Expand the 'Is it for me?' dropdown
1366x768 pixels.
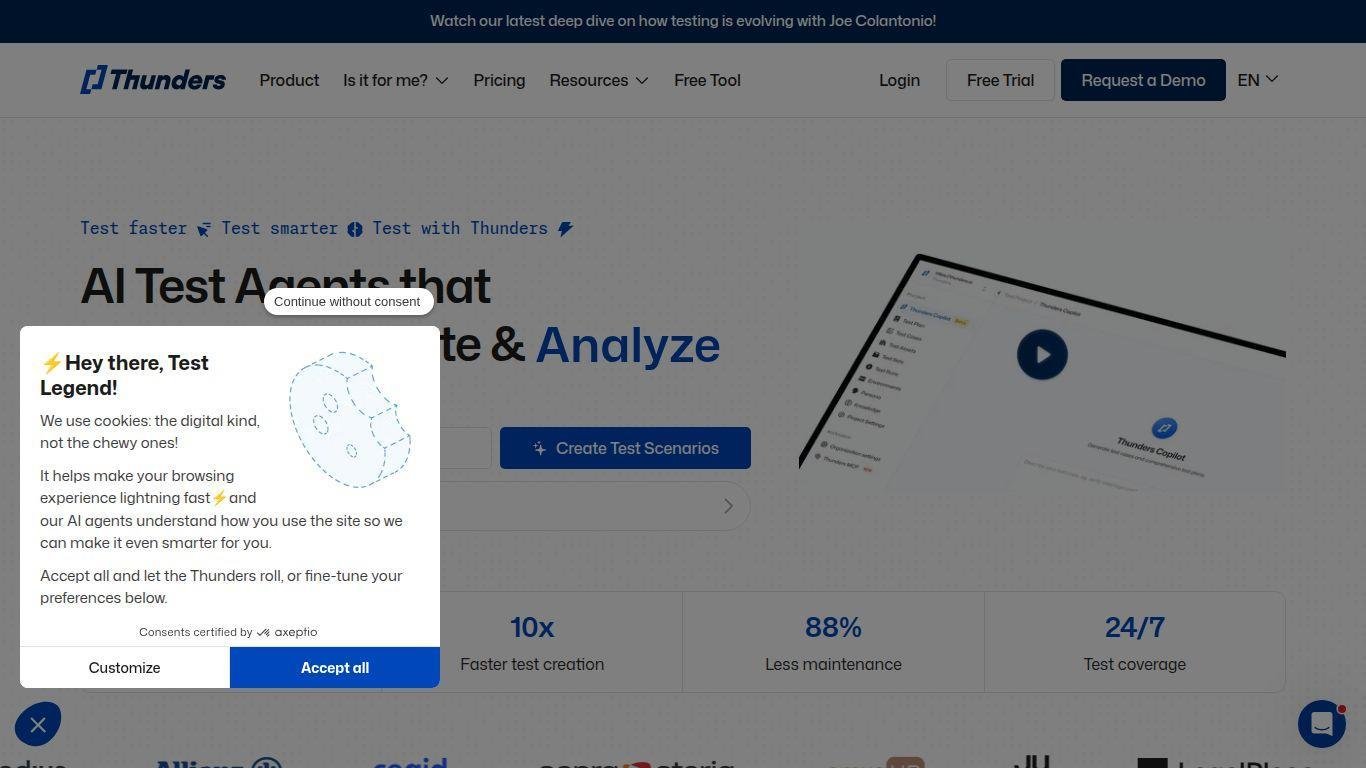395,80
